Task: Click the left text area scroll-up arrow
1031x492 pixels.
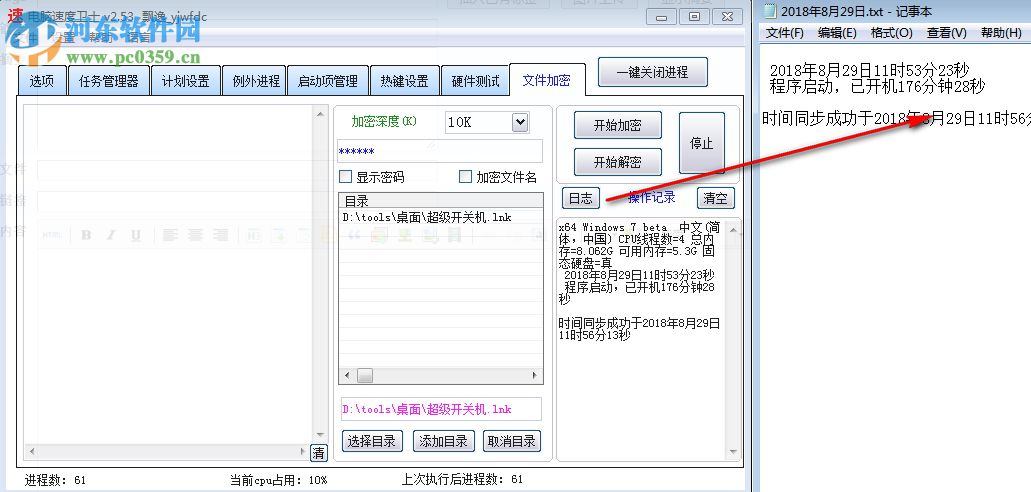Action: pyautogui.click(x=320, y=114)
